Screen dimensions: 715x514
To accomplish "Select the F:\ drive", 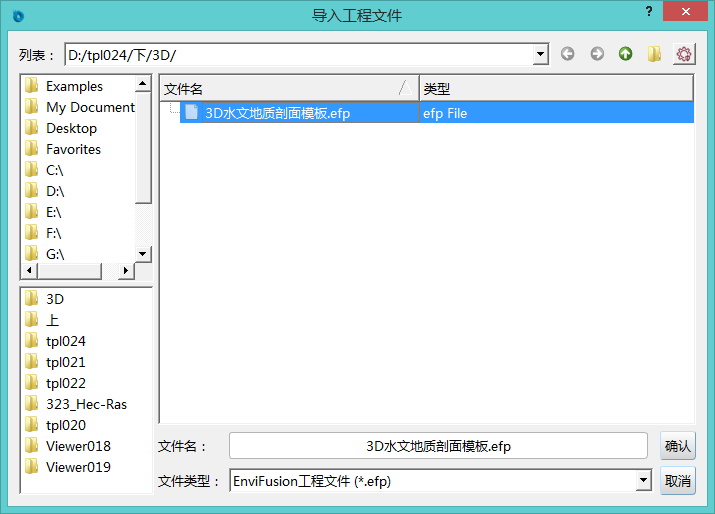I will click(53, 233).
